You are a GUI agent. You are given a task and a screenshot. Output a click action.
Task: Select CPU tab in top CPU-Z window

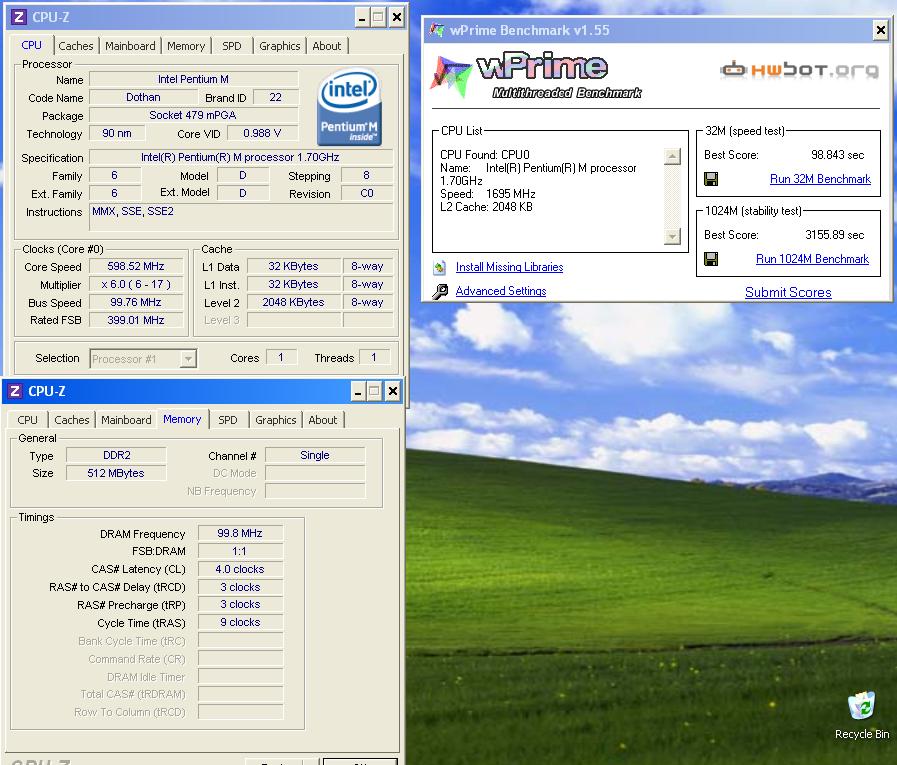(31, 45)
